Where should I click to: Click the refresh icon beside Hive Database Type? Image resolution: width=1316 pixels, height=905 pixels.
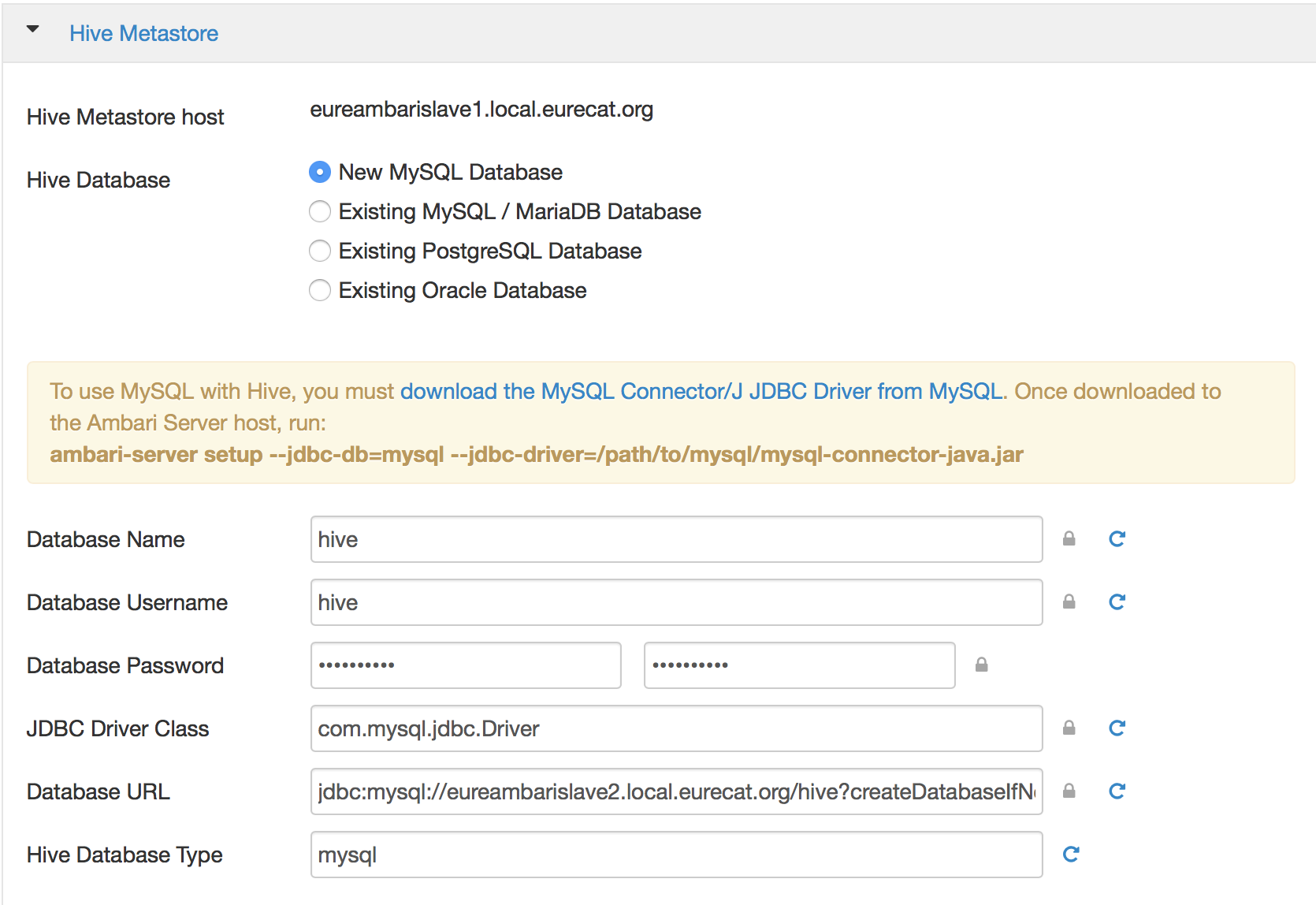(x=1069, y=854)
